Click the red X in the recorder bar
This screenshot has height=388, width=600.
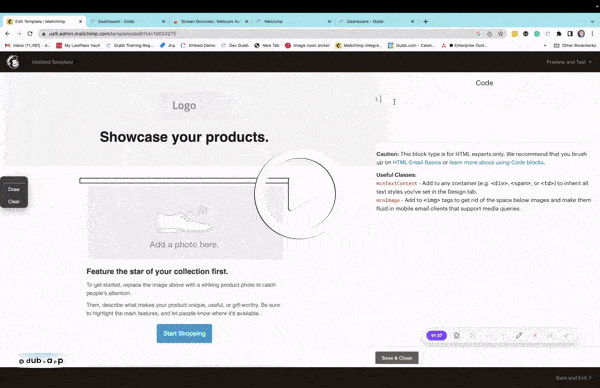pos(535,336)
